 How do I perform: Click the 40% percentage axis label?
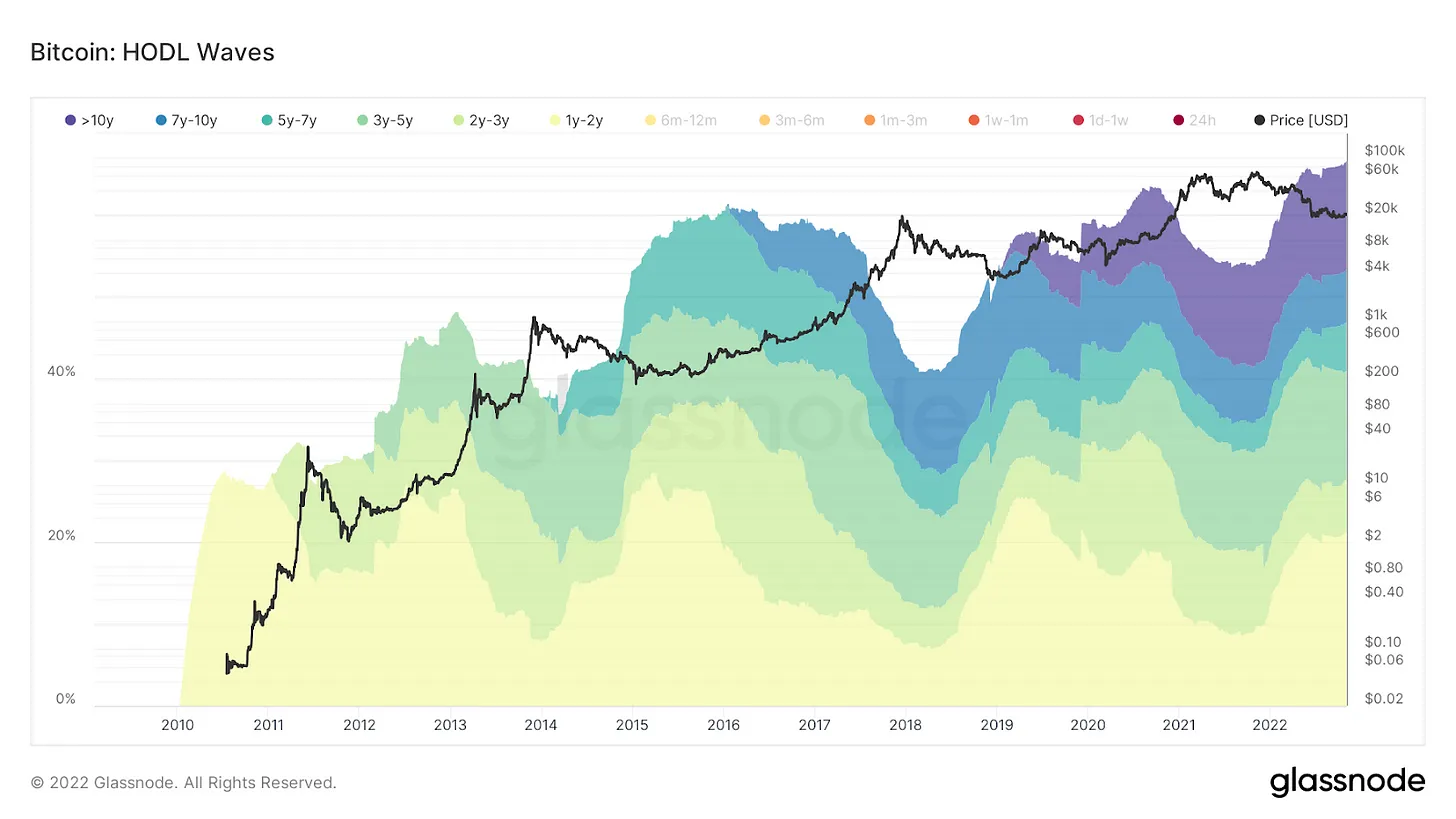click(x=62, y=372)
